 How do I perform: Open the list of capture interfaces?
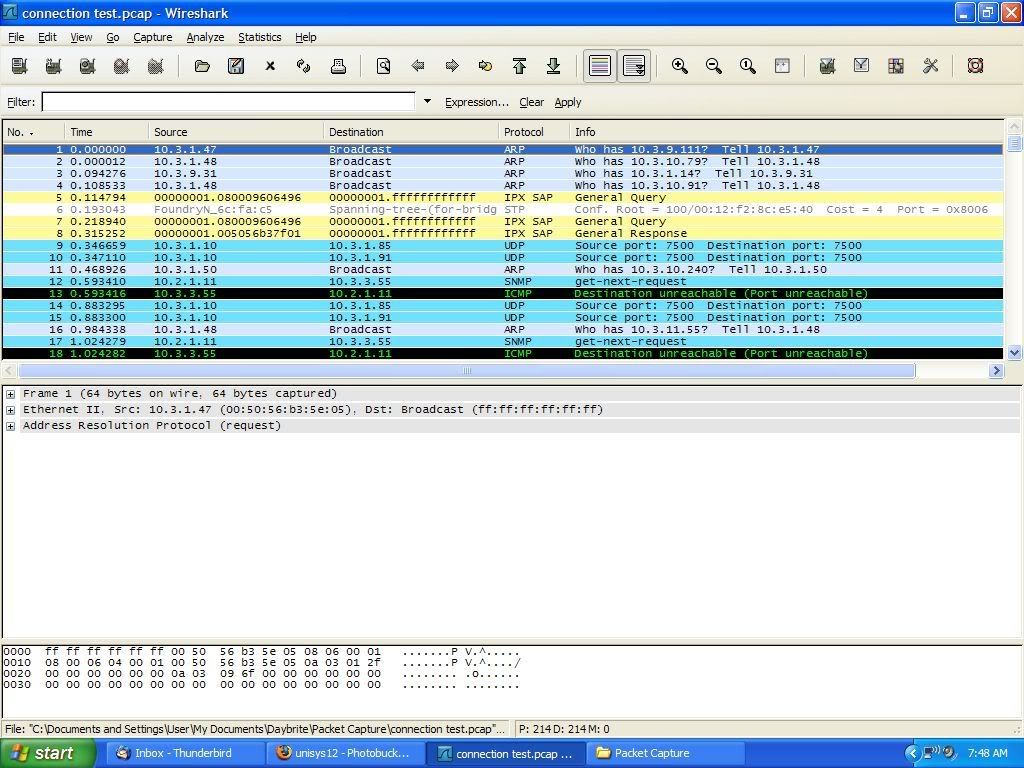pos(20,66)
